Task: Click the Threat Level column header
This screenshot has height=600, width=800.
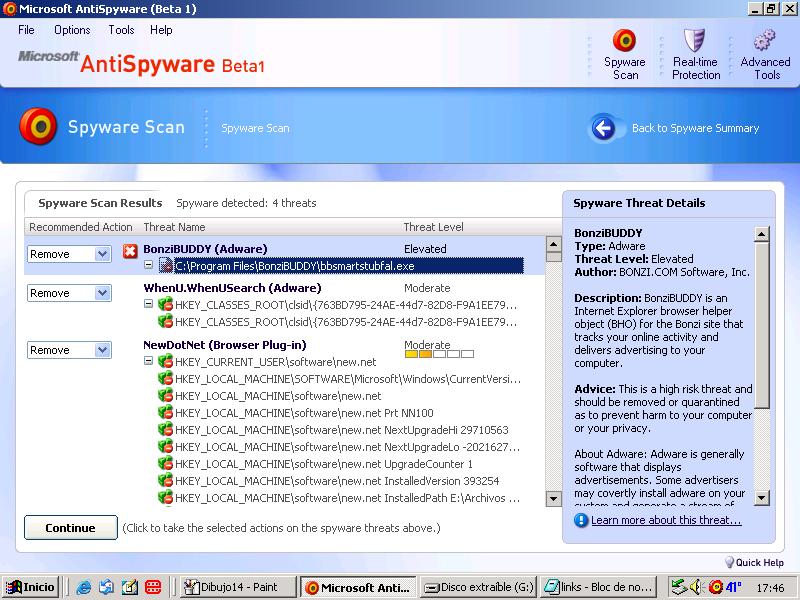Action: [x=434, y=227]
